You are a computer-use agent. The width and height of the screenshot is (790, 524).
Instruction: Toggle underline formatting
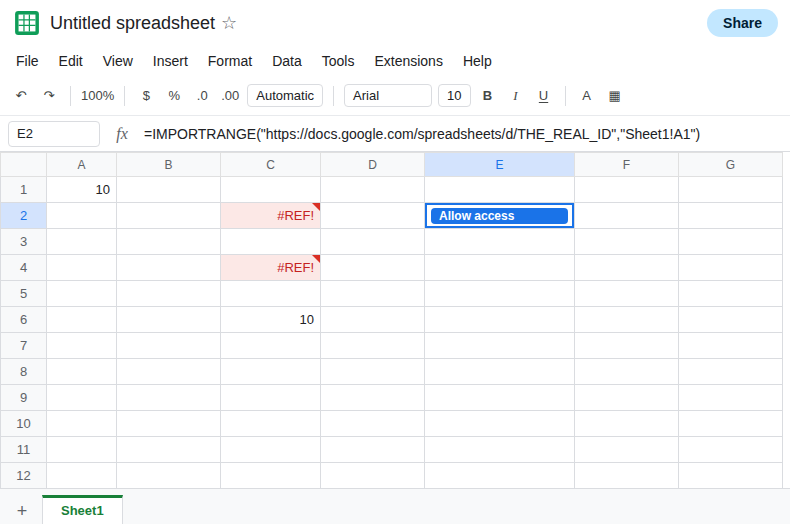[x=543, y=96]
